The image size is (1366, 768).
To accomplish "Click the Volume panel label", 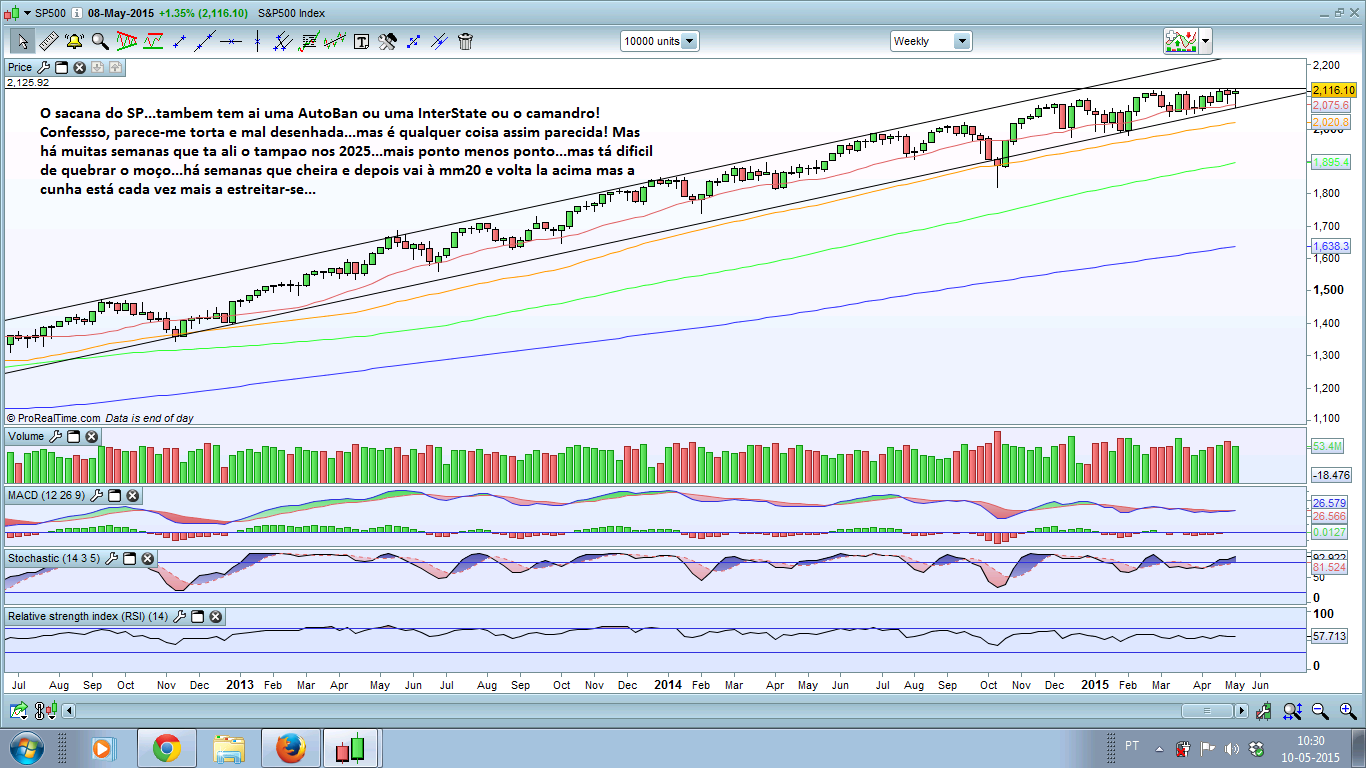I will pyautogui.click(x=26, y=437).
